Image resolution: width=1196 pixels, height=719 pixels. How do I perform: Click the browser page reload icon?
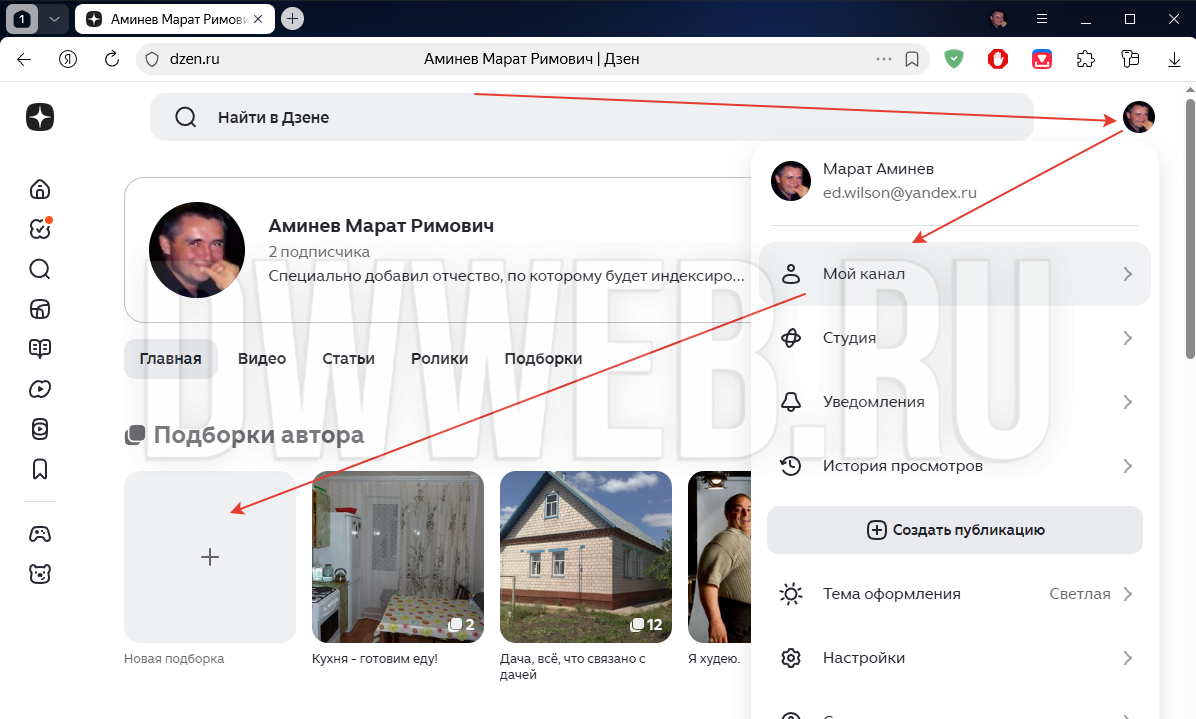coord(112,59)
